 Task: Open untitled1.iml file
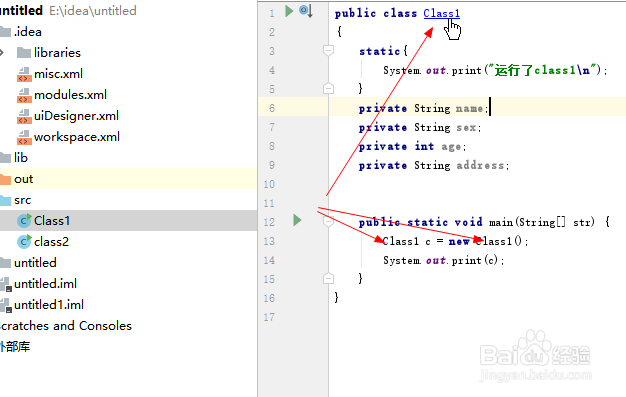click(49, 305)
